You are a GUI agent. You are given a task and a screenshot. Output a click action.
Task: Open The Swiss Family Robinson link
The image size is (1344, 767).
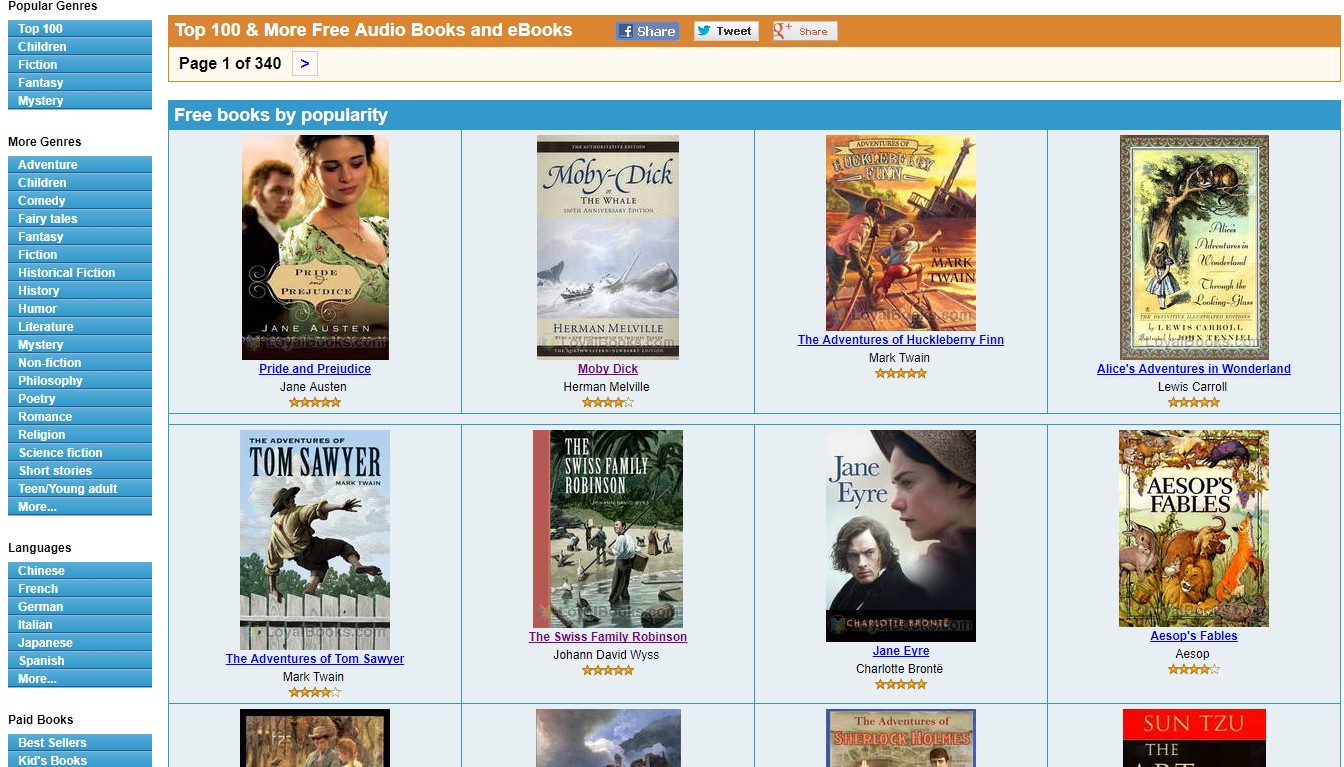pos(608,637)
